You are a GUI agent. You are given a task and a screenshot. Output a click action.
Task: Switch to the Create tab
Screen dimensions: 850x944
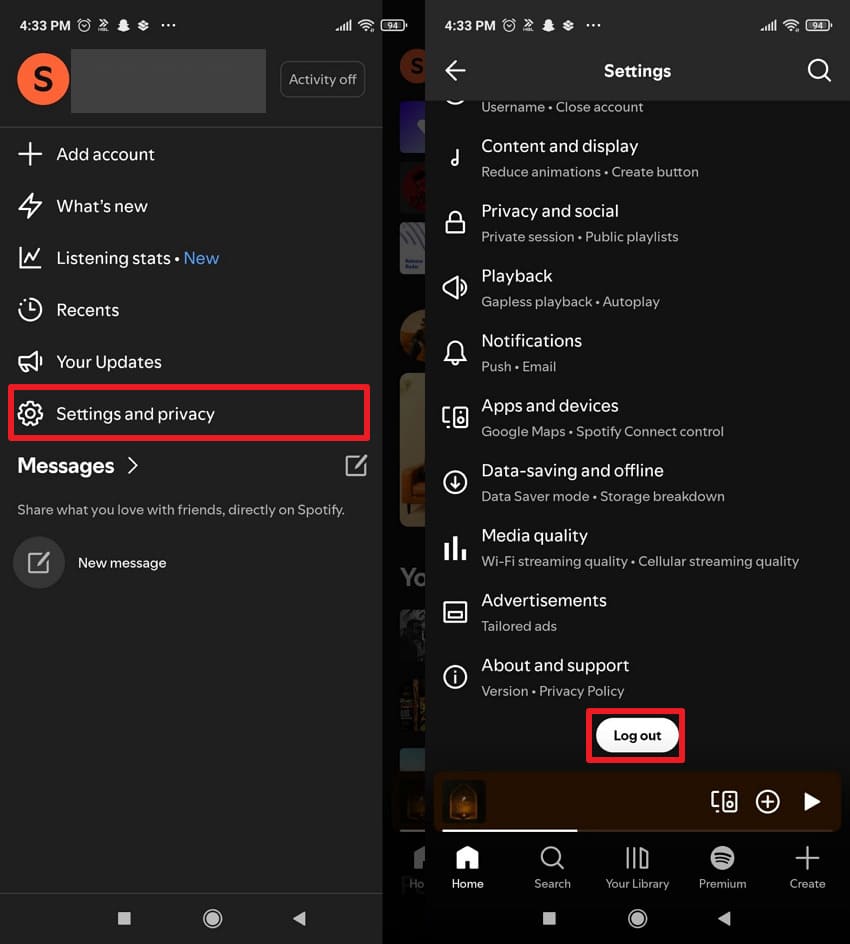807,868
